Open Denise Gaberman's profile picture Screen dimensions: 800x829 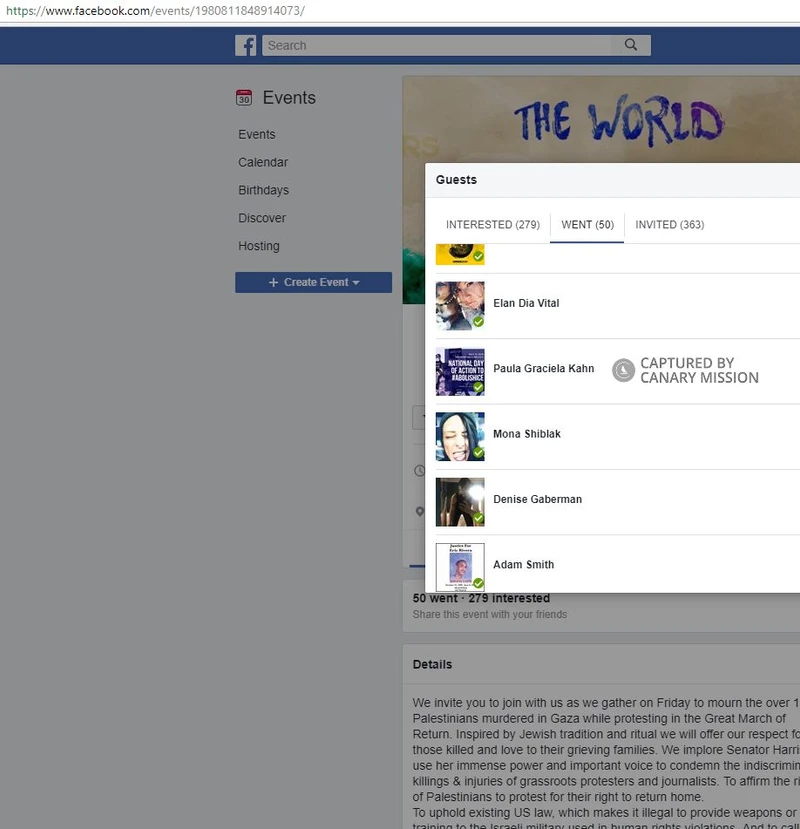point(460,502)
